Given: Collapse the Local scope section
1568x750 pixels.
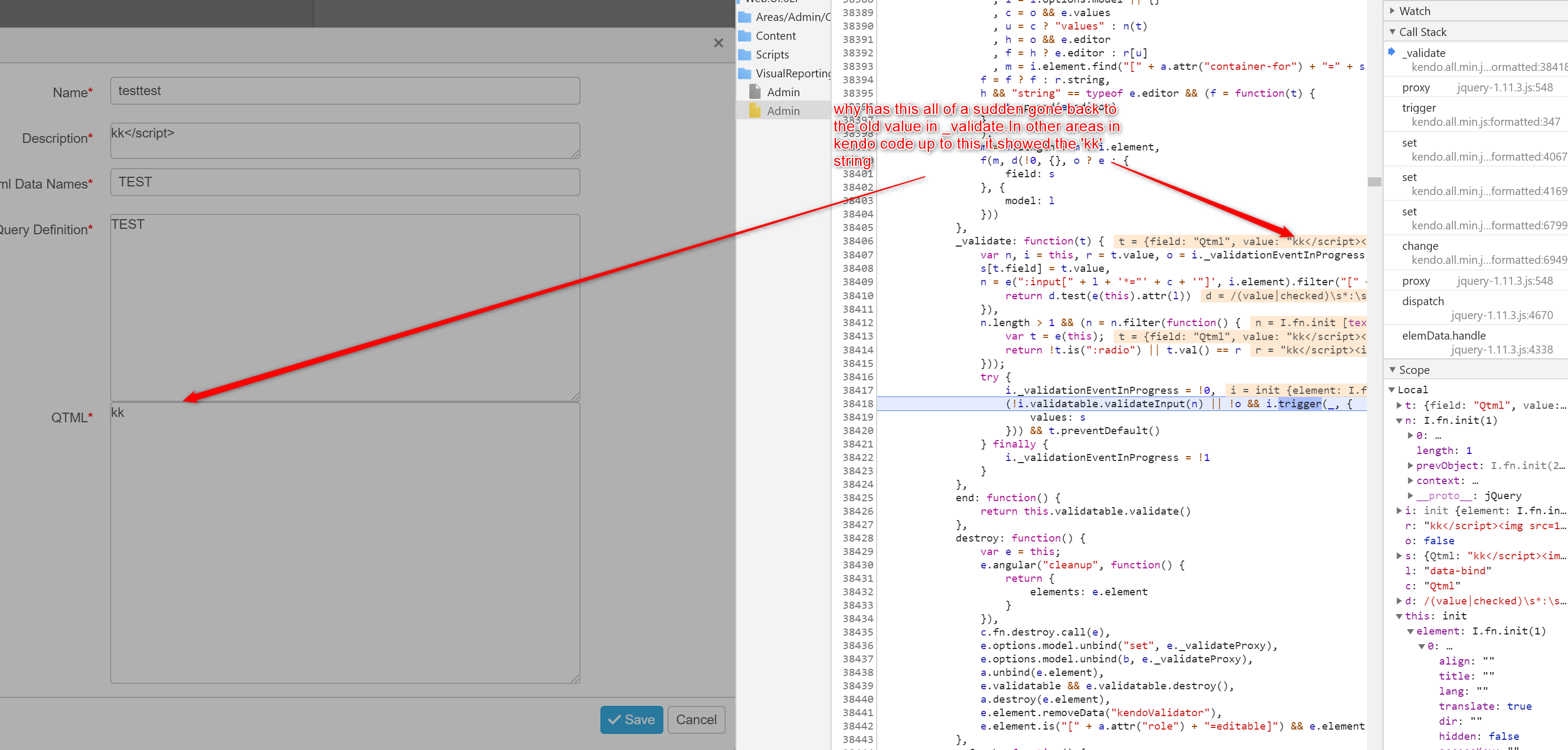Looking at the screenshot, I should point(1392,390).
